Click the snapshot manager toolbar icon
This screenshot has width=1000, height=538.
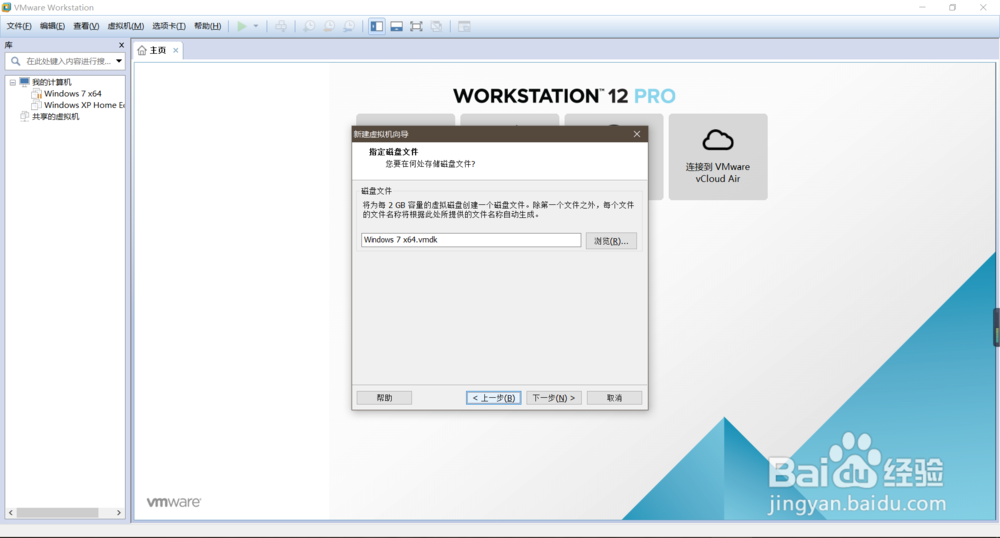tap(349, 26)
